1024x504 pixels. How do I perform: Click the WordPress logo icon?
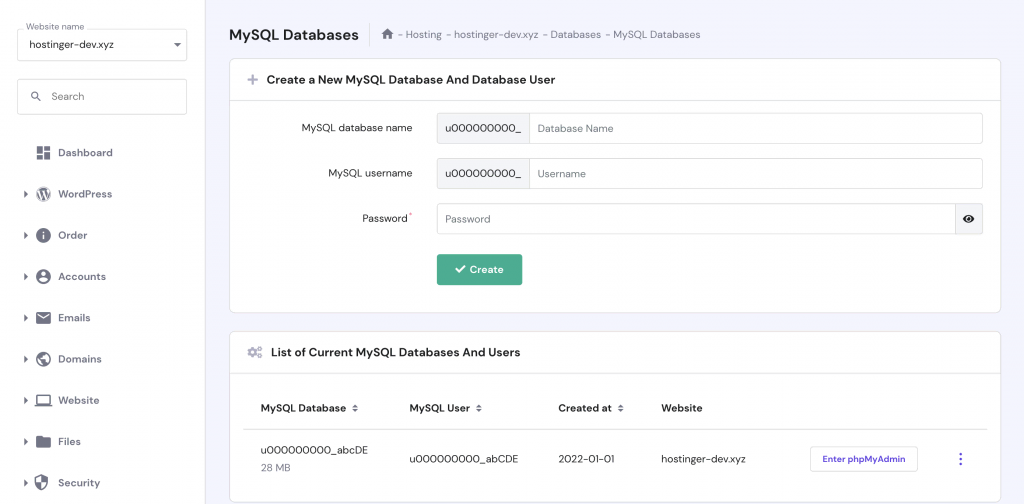[x=44, y=194]
